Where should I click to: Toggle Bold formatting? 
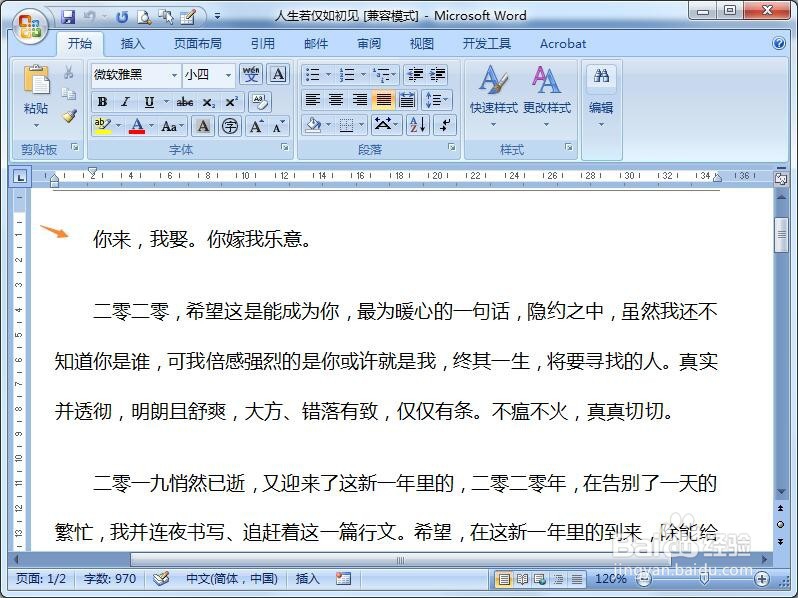click(x=102, y=102)
